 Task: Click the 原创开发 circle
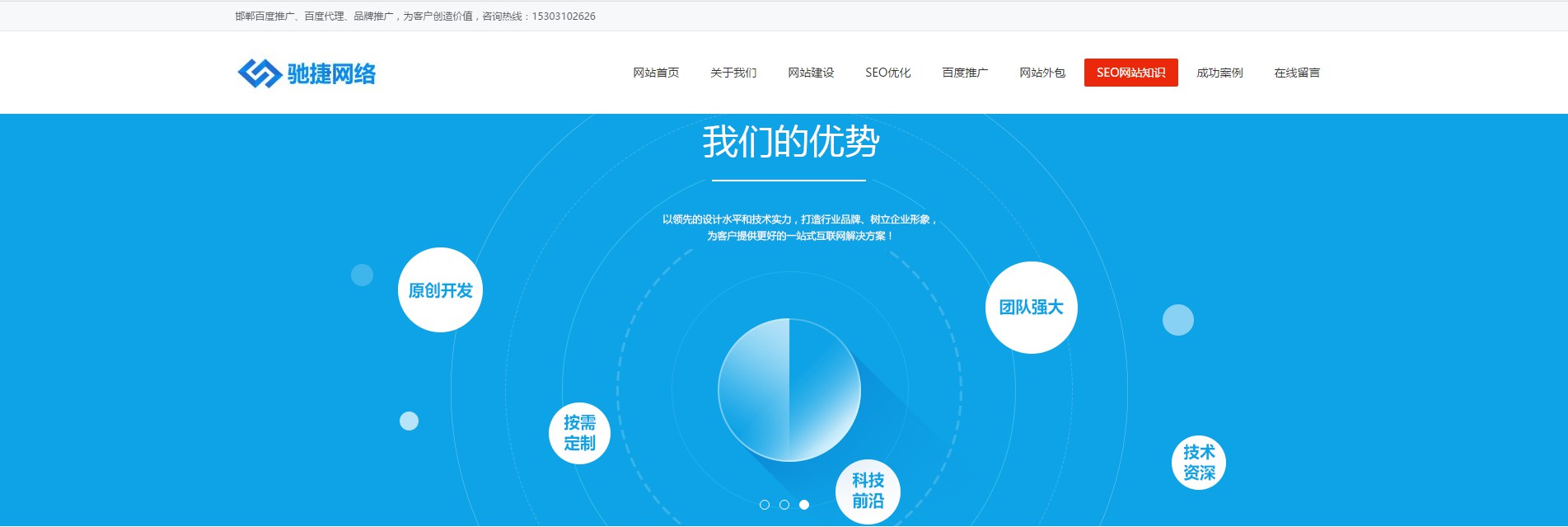point(440,290)
